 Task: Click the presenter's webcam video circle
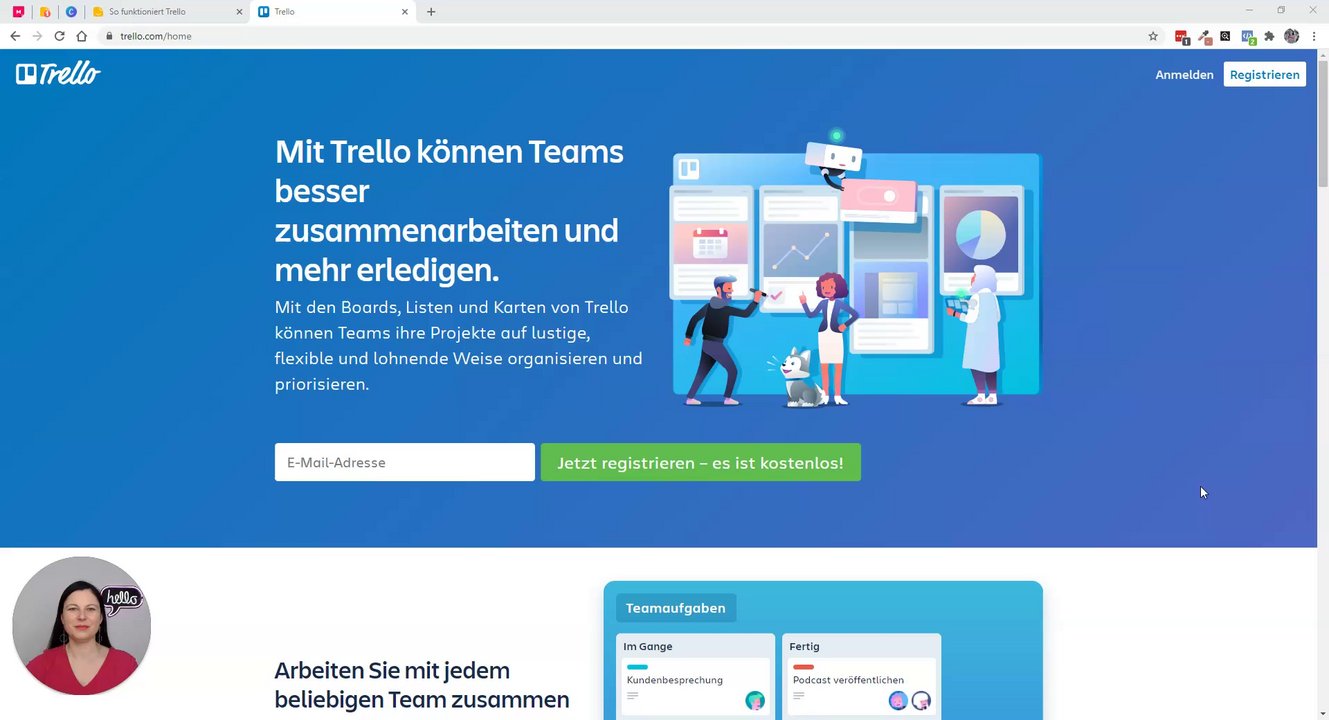coord(81,626)
